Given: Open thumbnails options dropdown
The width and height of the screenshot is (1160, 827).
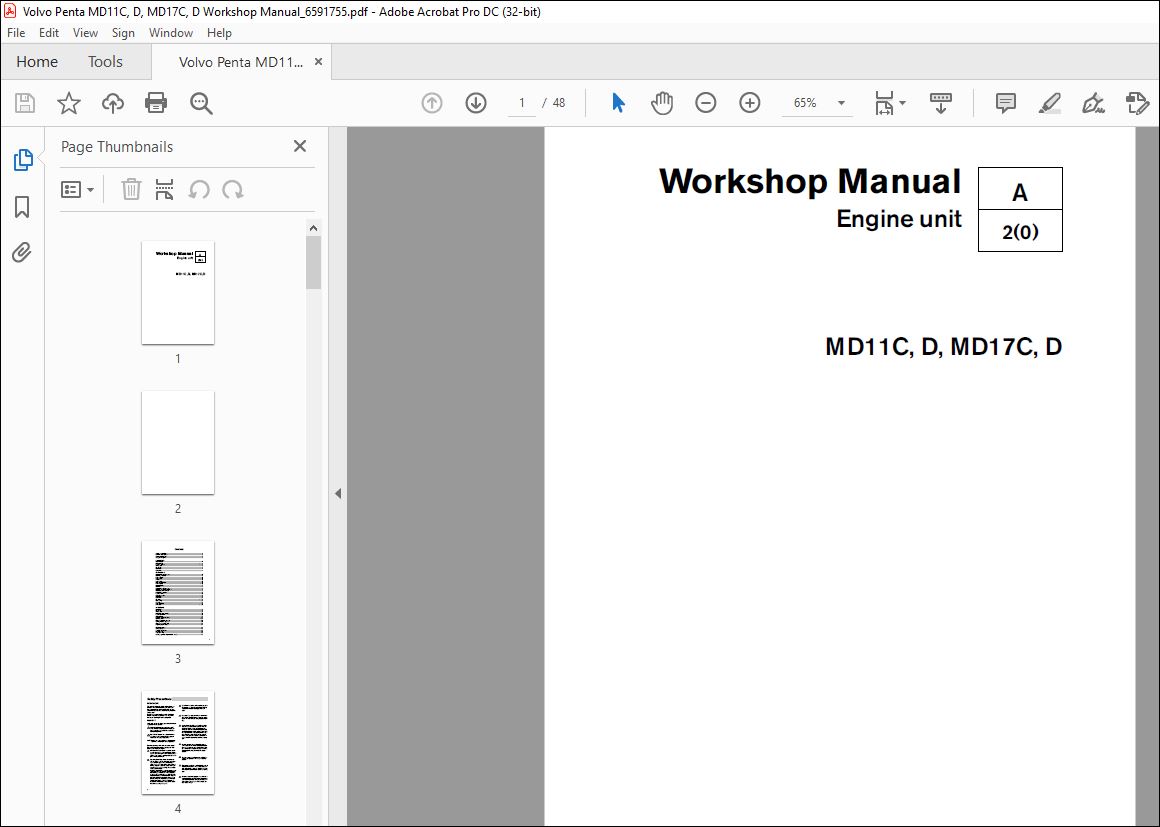Looking at the screenshot, I should (x=78, y=190).
